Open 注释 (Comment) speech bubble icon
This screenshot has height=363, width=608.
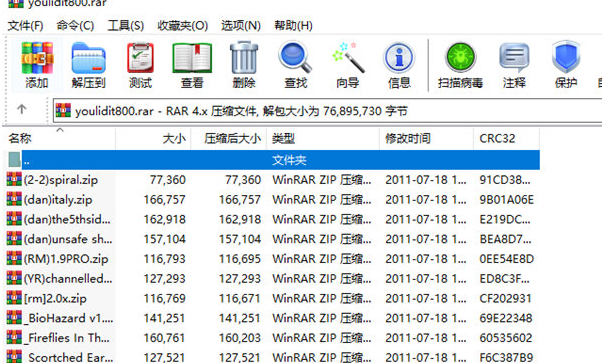coord(514,58)
